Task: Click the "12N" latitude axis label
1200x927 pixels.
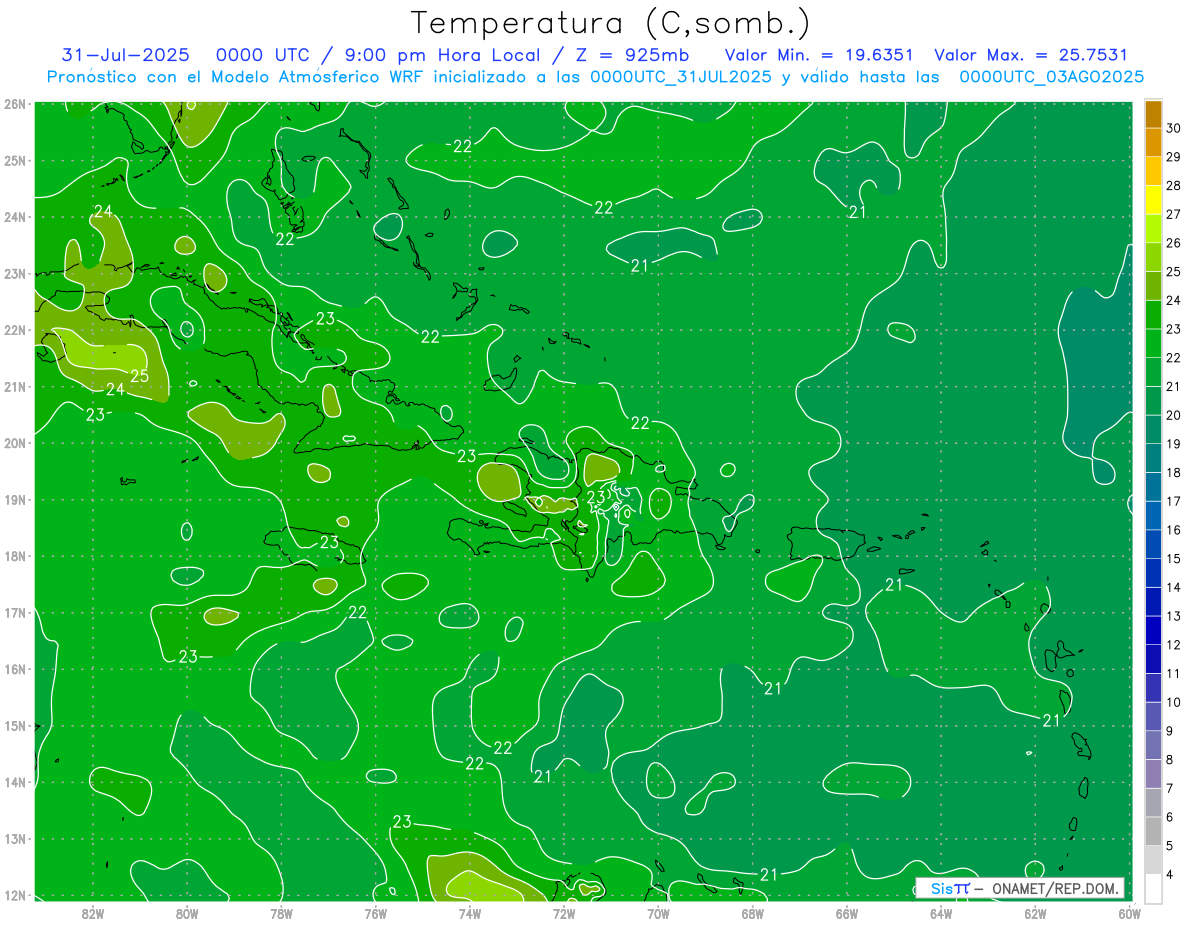Action: click(15, 895)
